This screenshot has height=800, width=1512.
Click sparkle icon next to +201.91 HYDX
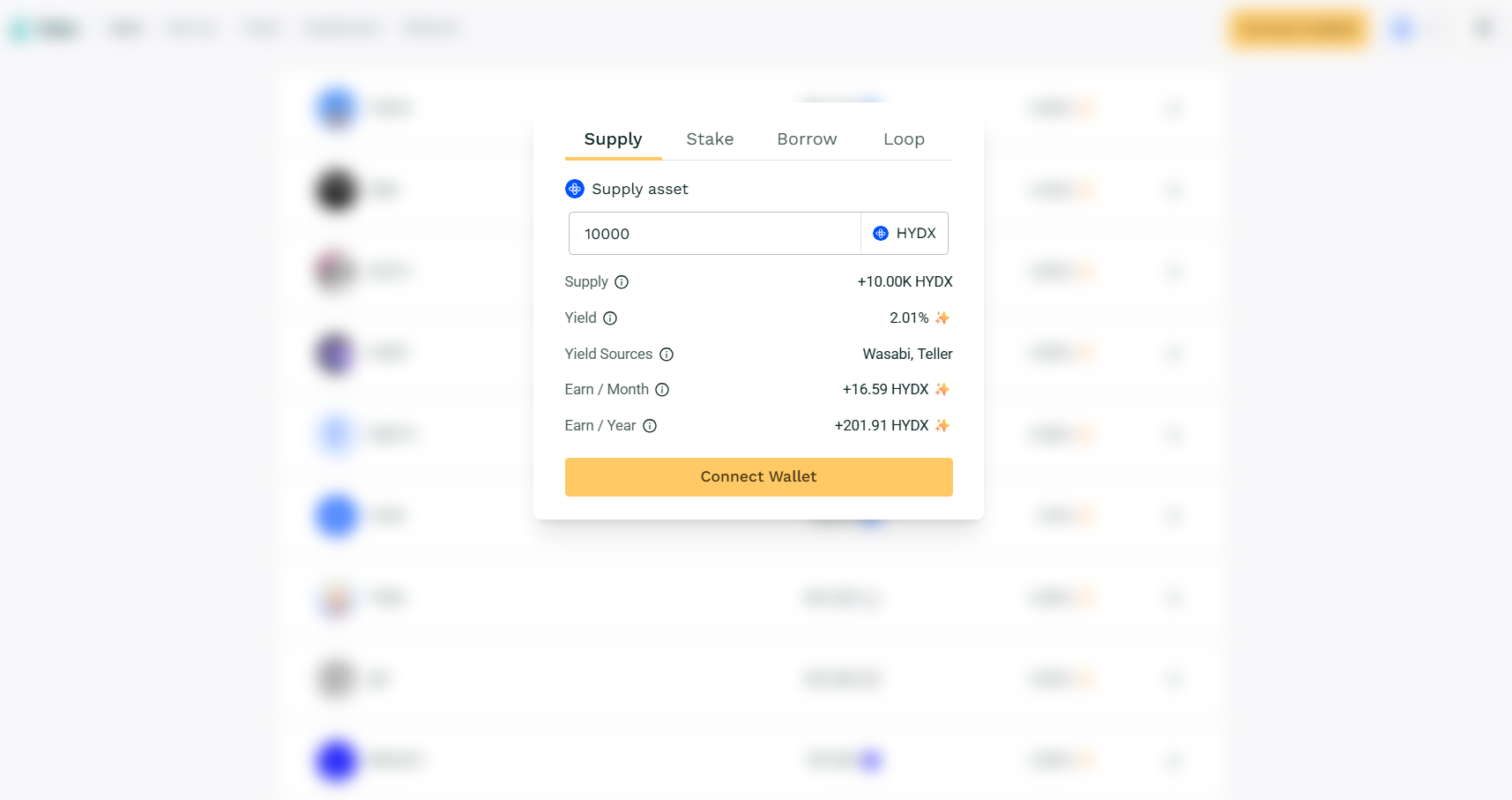[942, 425]
